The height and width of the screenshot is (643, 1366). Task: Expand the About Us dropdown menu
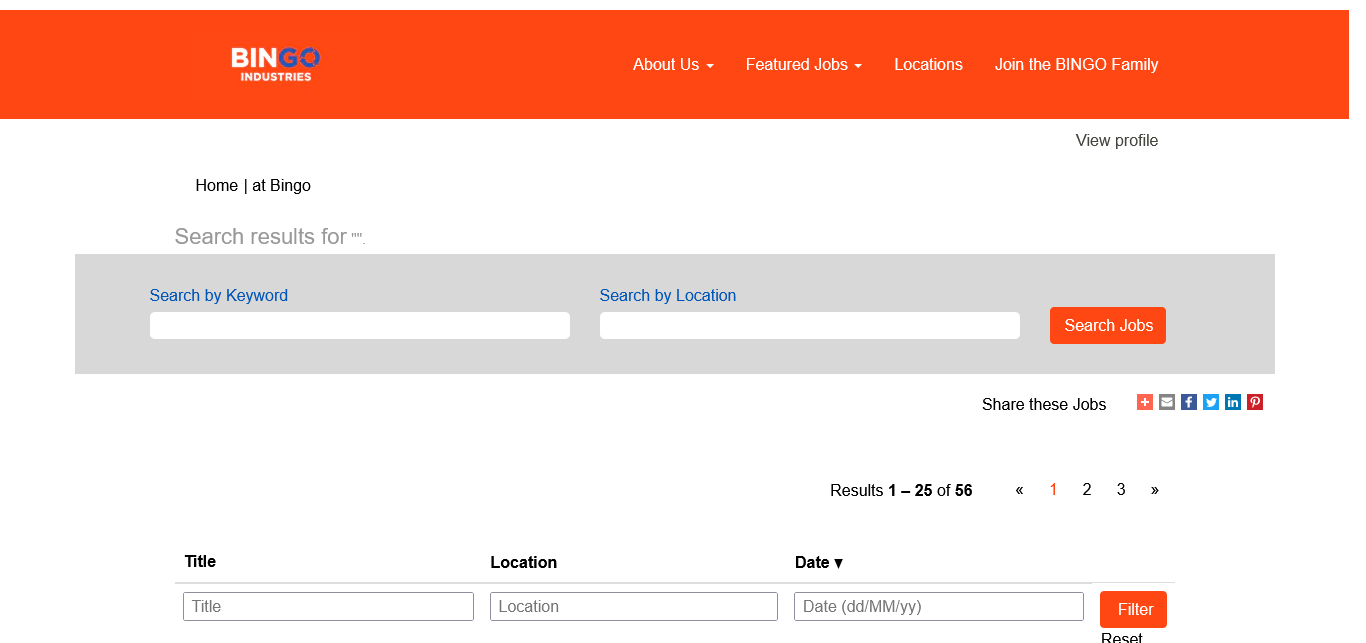673,65
